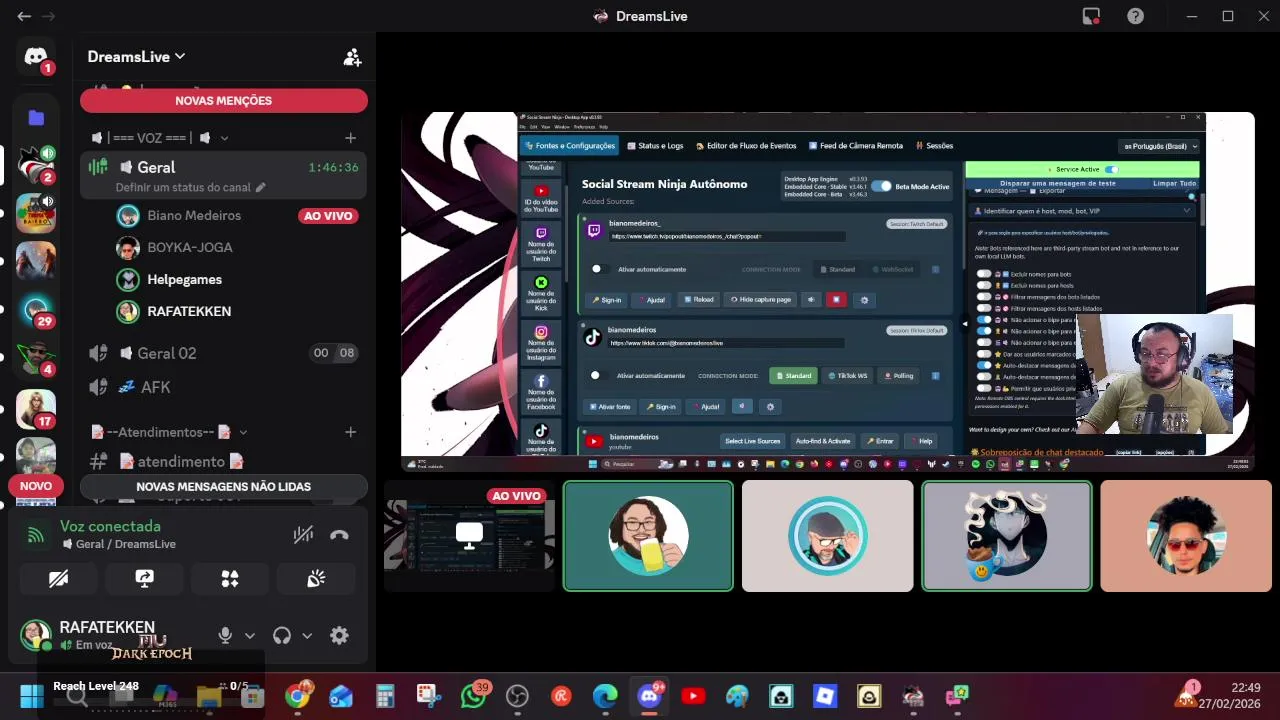Open the server icon with badge 17
1280x720 pixels.
click(36, 408)
